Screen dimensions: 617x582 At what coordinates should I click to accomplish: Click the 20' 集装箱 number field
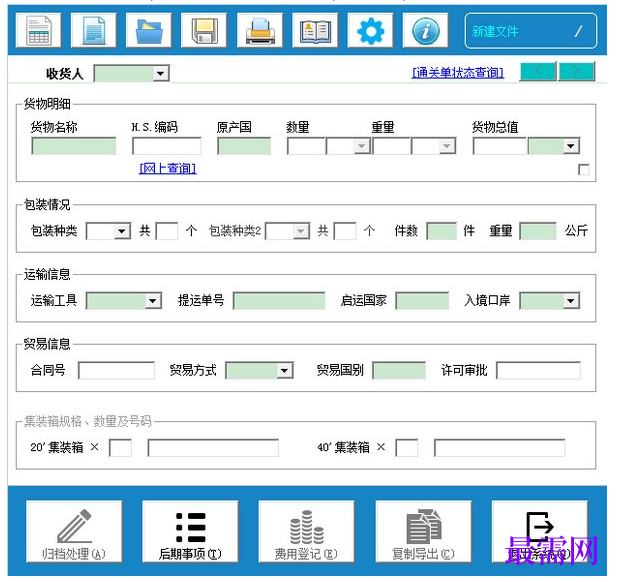click(213, 448)
